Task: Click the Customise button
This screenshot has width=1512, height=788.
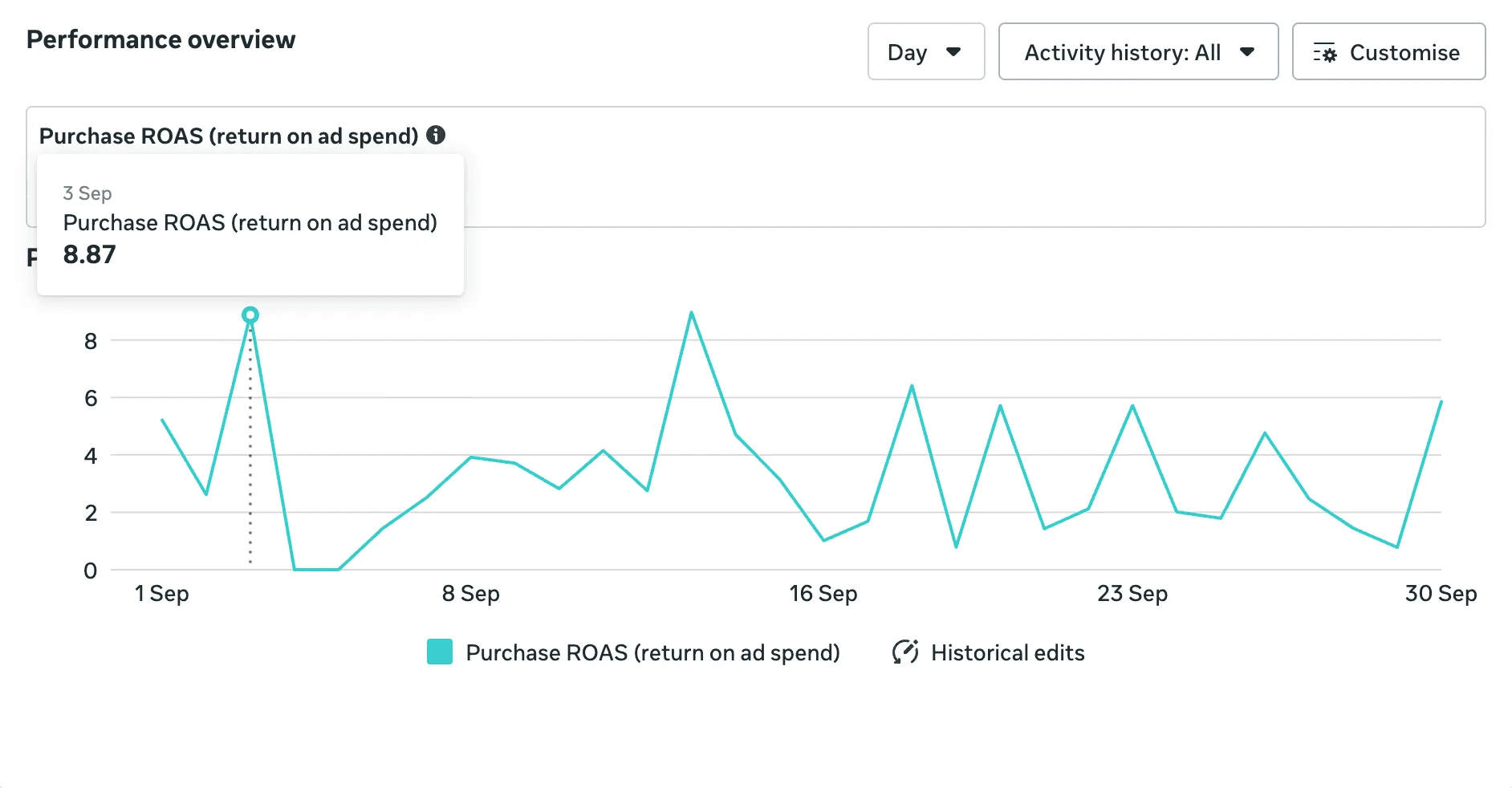Action: tap(1388, 52)
